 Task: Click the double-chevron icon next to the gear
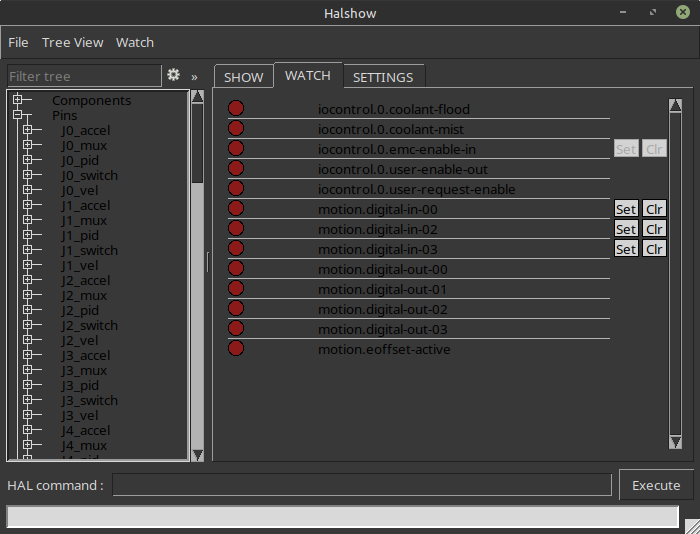[x=194, y=76]
